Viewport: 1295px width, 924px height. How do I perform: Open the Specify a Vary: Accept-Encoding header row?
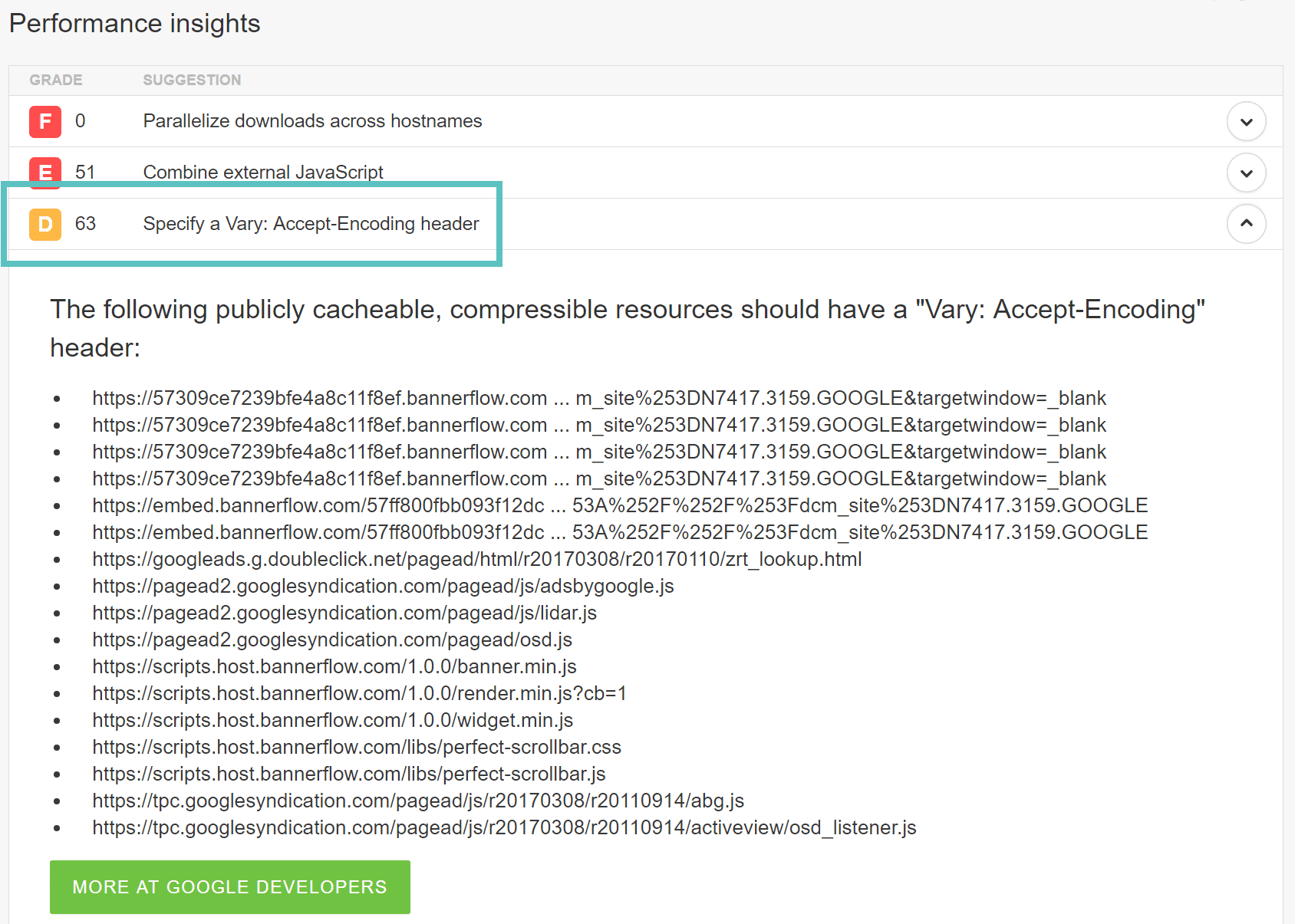pyautogui.click(x=310, y=224)
